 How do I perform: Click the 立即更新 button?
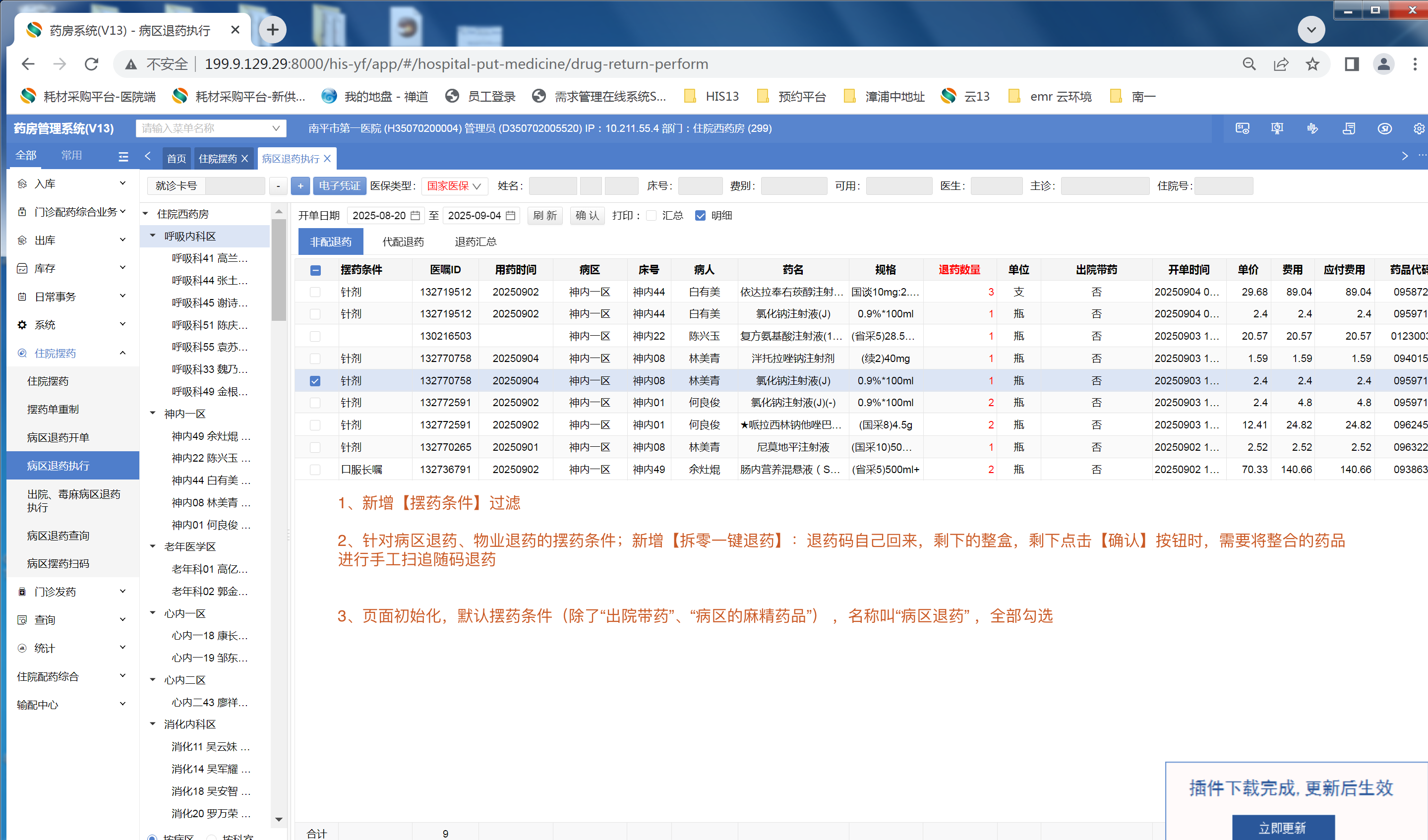pos(1282,827)
